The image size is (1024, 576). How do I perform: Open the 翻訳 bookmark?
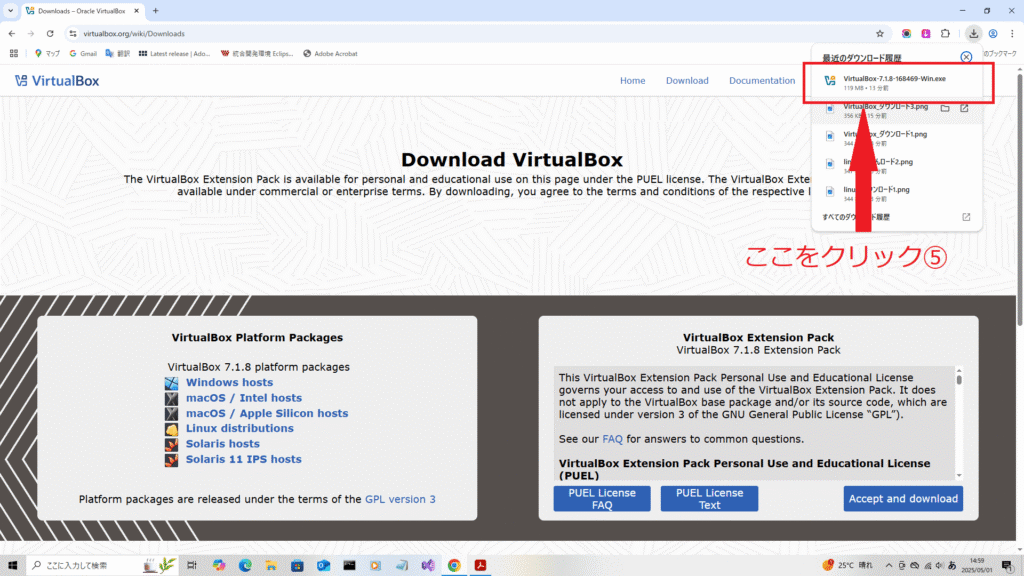(x=118, y=54)
